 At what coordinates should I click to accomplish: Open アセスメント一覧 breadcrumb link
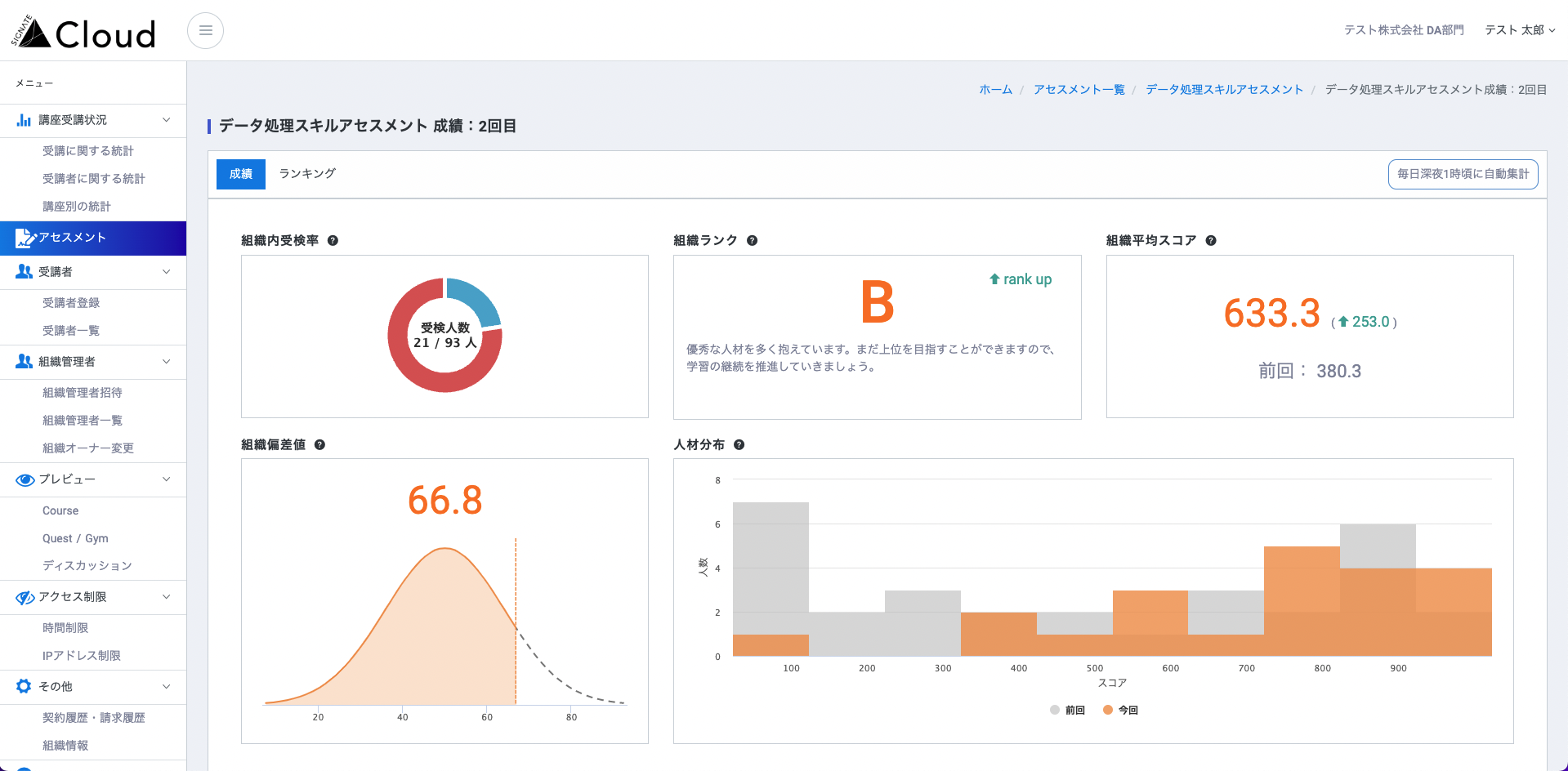[1079, 90]
